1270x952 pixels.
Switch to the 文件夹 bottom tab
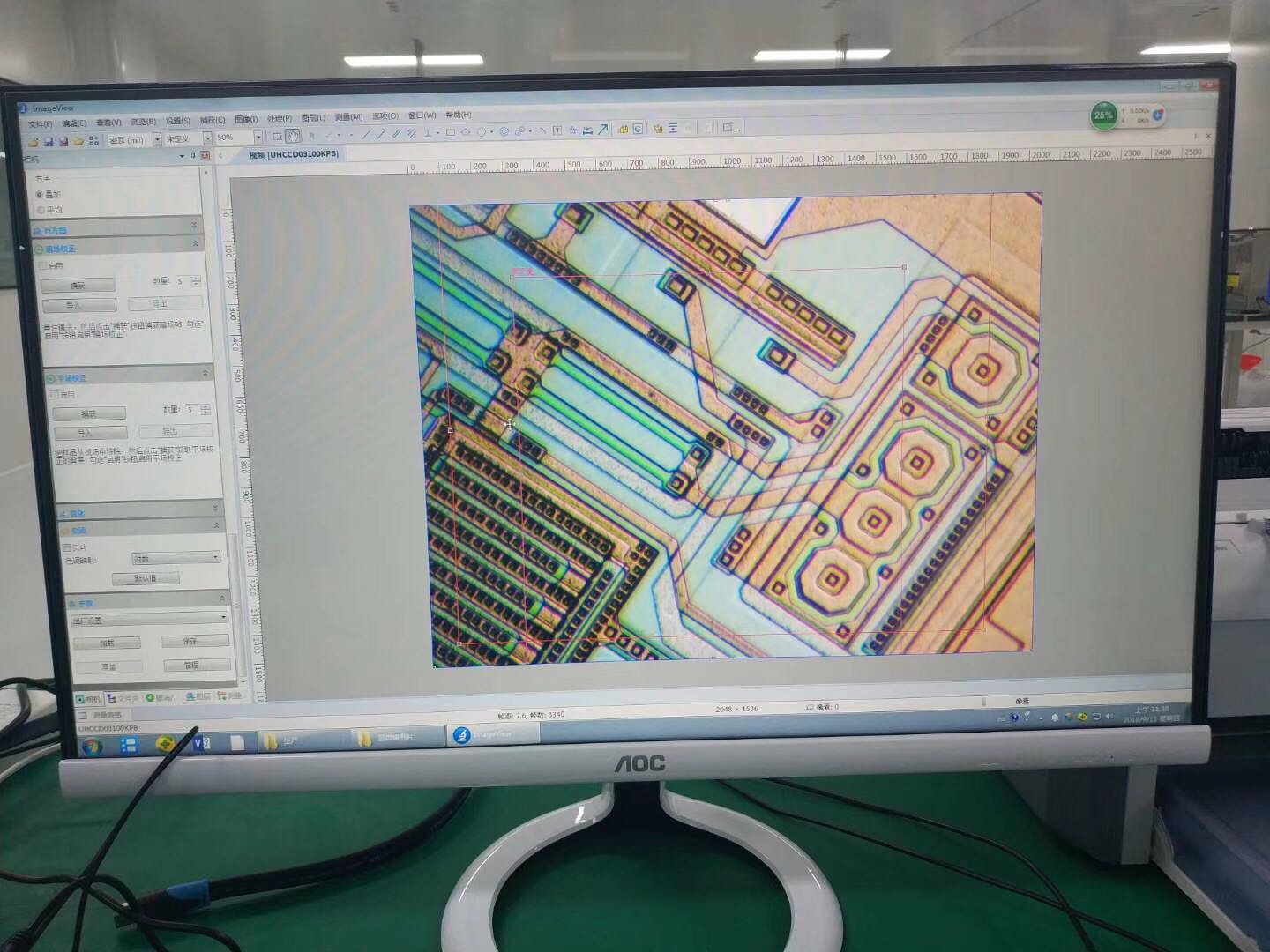(x=123, y=698)
